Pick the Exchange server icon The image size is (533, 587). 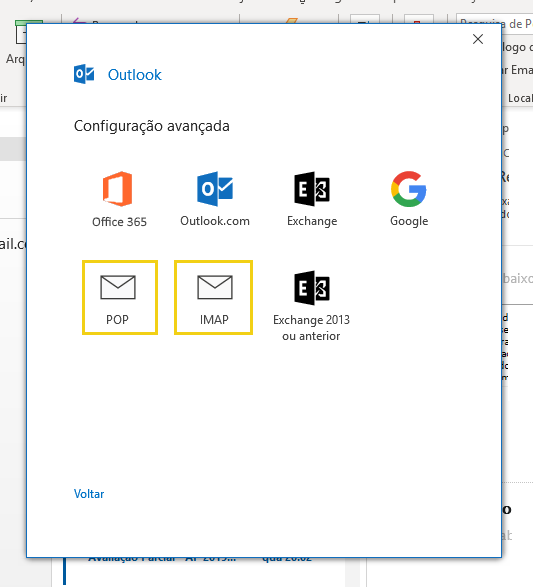point(312,189)
